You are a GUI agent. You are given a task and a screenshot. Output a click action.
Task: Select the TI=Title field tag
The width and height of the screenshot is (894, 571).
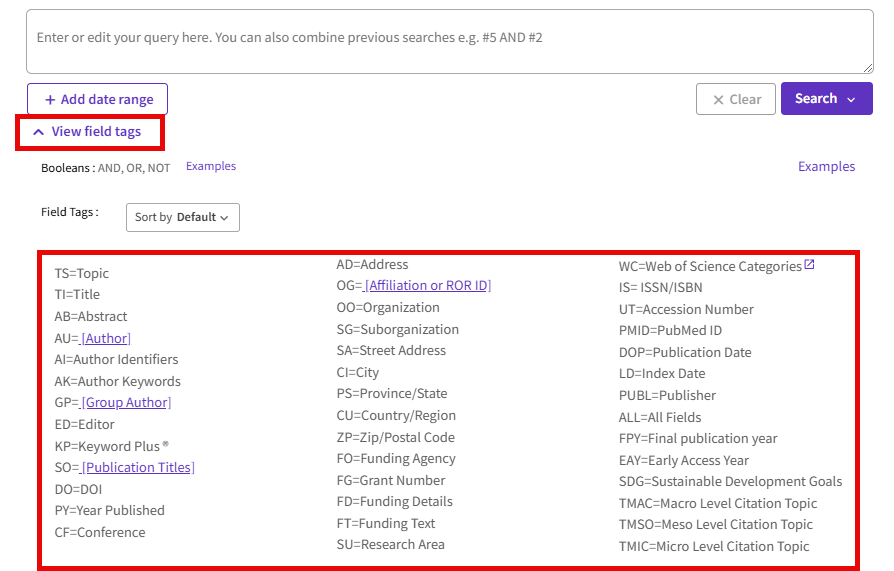(x=77, y=295)
